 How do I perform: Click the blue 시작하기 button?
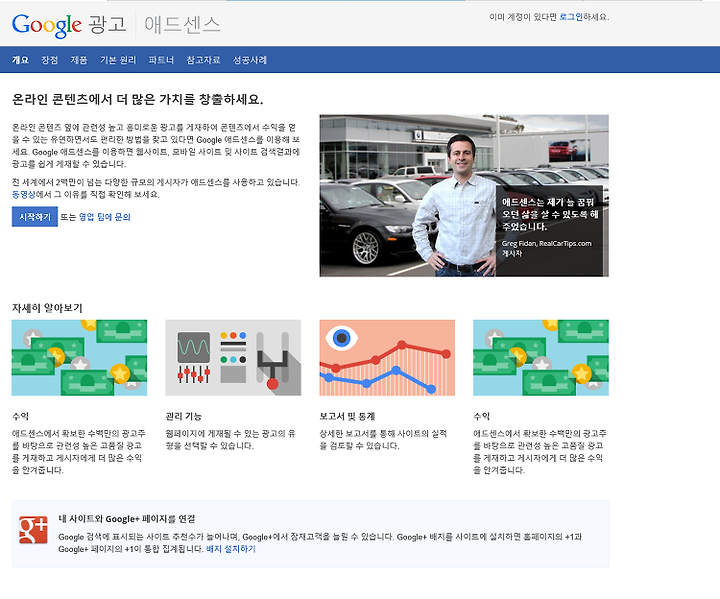35,216
